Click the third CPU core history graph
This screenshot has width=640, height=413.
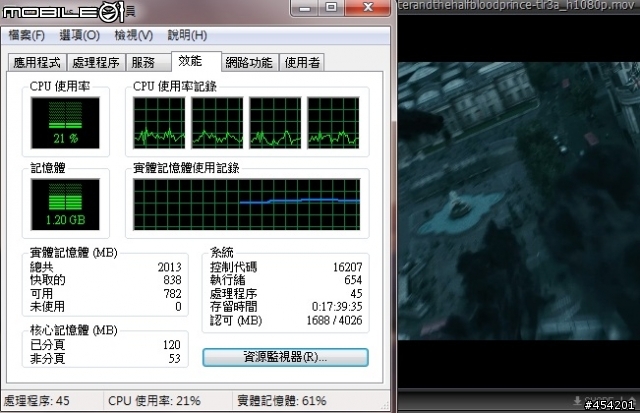pyautogui.click(x=275, y=123)
